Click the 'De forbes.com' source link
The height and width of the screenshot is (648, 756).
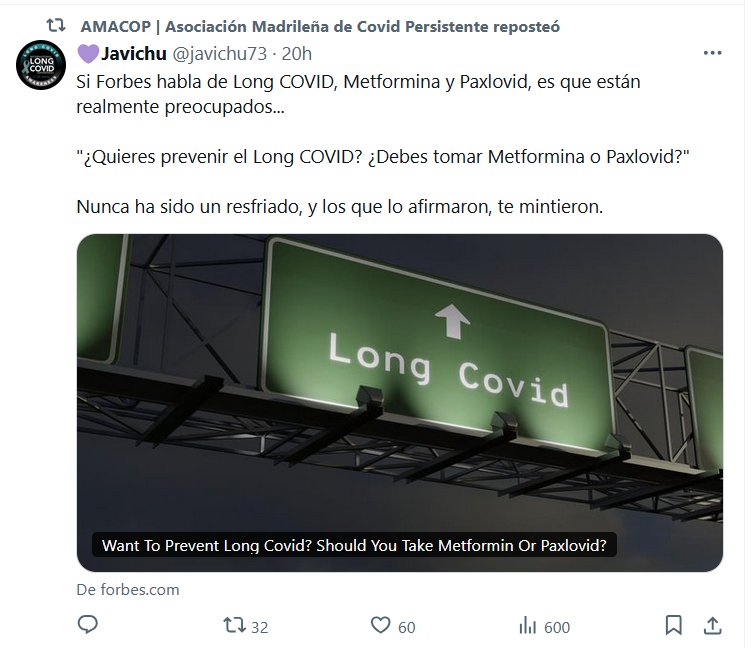pos(128,590)
